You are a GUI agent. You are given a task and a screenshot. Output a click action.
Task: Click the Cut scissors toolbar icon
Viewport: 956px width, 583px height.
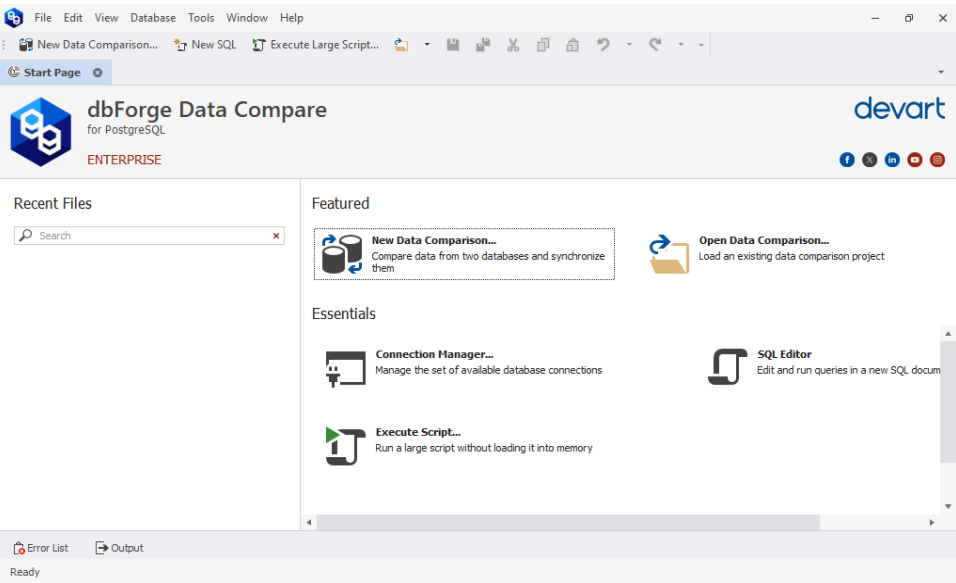pos(513,45)
